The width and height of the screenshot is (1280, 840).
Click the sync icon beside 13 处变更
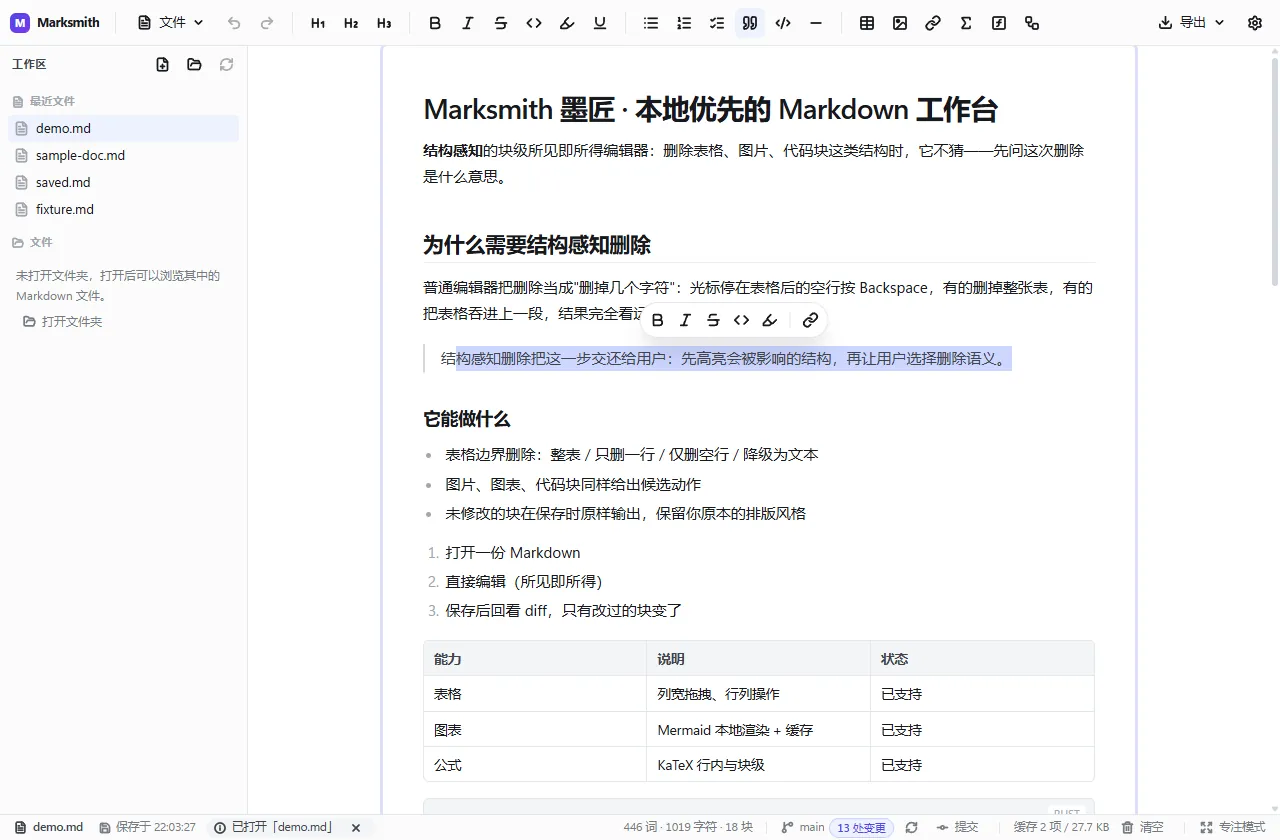pos(911,827)
